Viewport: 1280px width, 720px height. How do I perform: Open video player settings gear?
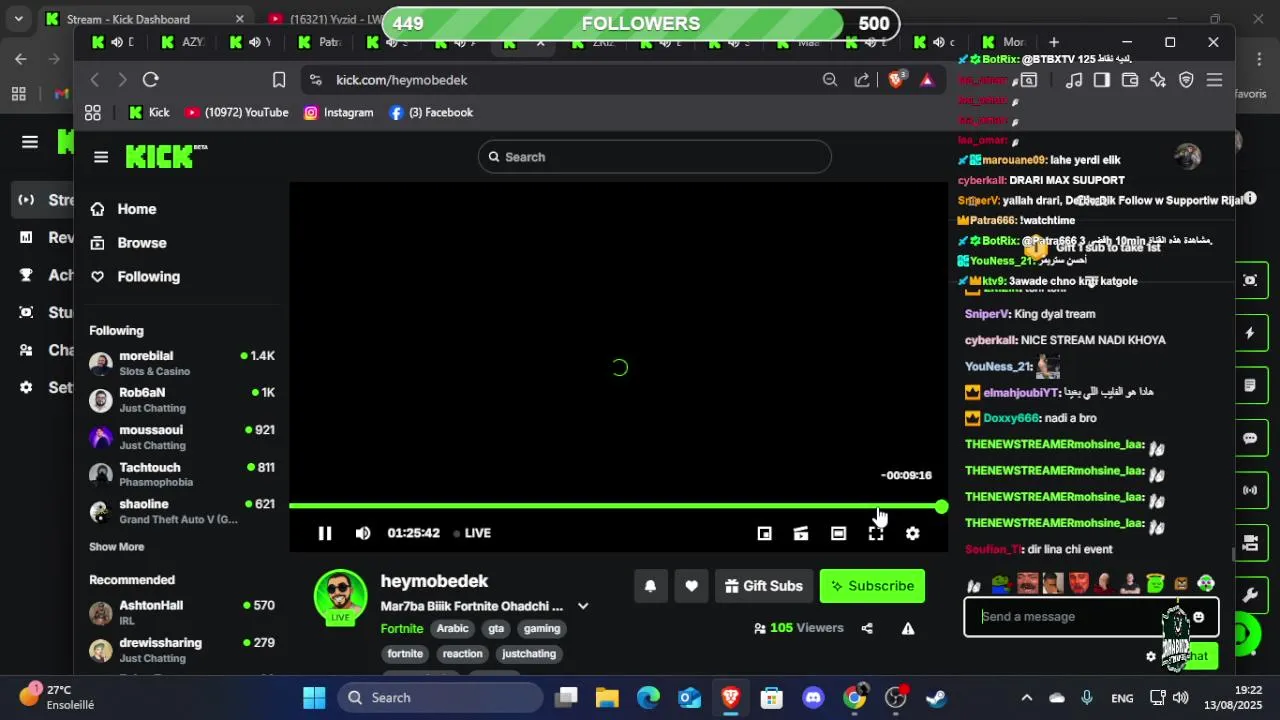(x=912, y=533)
